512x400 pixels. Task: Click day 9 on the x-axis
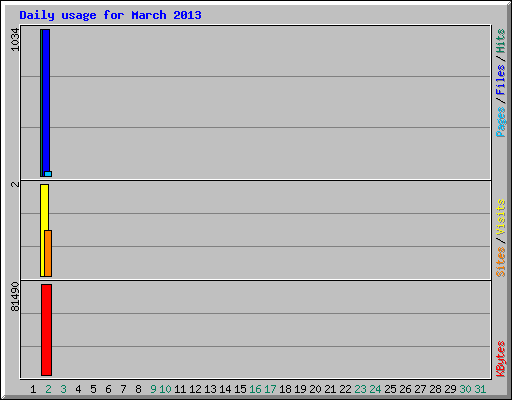click(x=153, y=389)
